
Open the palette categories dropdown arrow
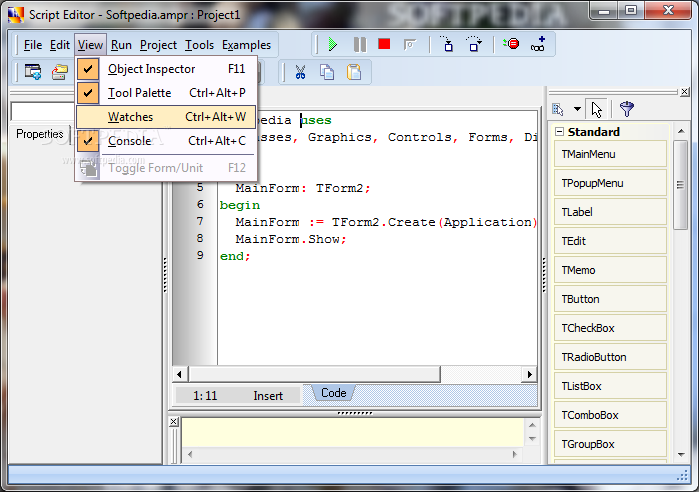pyautogui.click(x=577, y=109)
